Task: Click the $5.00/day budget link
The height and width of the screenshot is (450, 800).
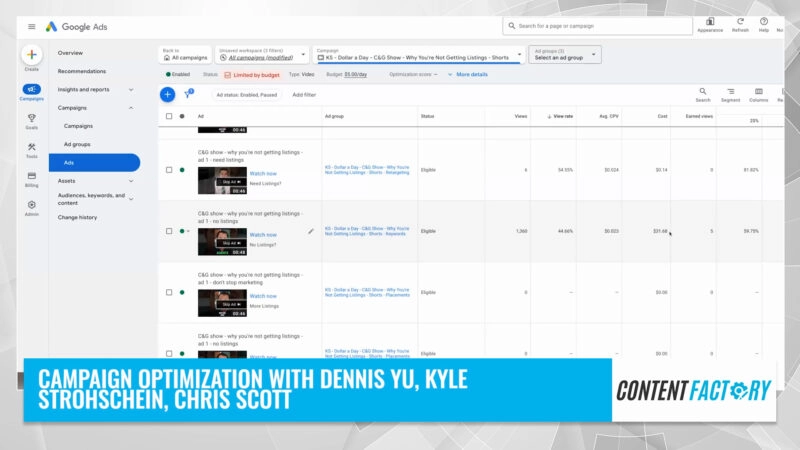Action: pyautogui.click(x=356, y=74)
